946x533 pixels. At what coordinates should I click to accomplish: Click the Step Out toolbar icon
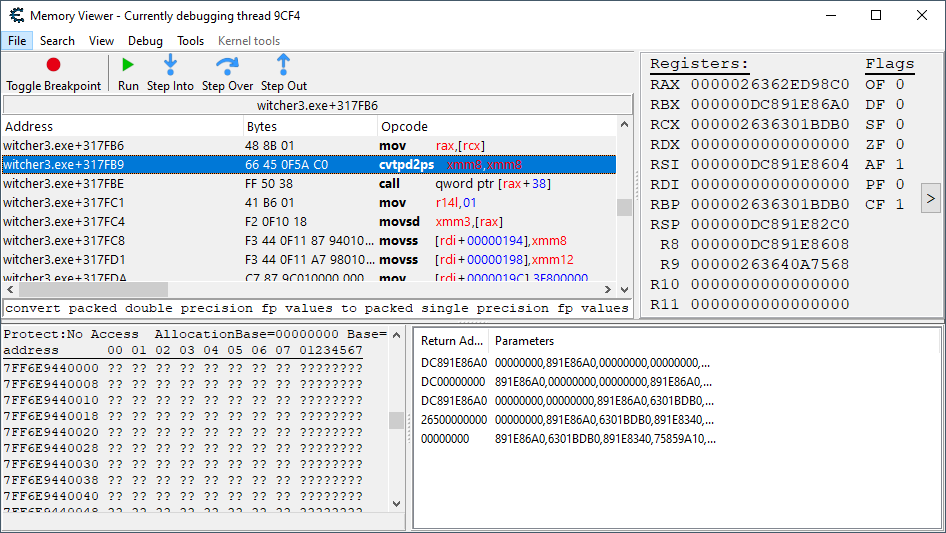click(283, 65)
